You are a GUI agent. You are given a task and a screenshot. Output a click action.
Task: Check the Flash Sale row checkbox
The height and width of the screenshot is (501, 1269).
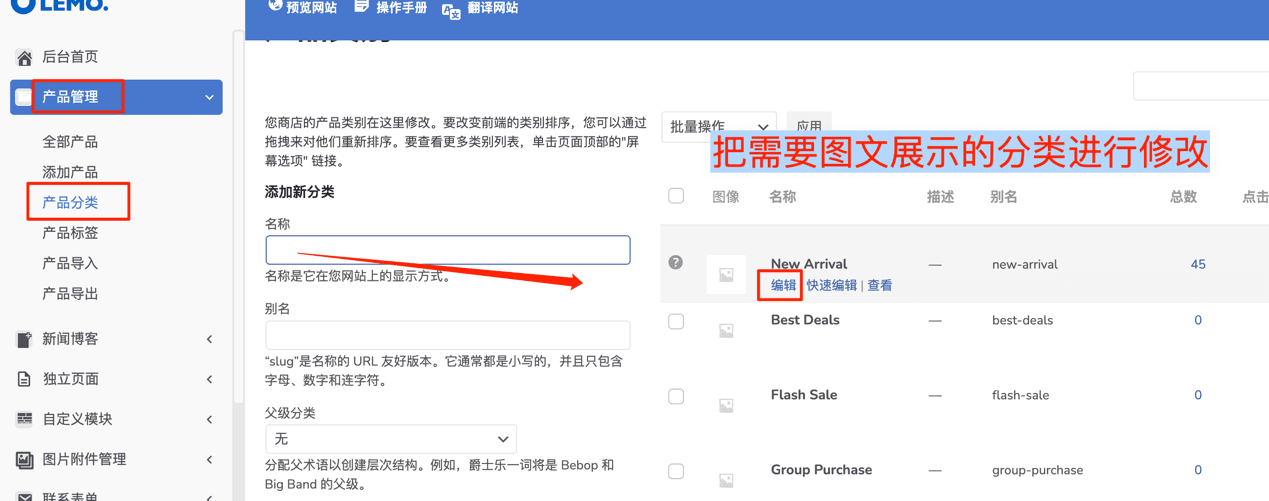(676, 396)
